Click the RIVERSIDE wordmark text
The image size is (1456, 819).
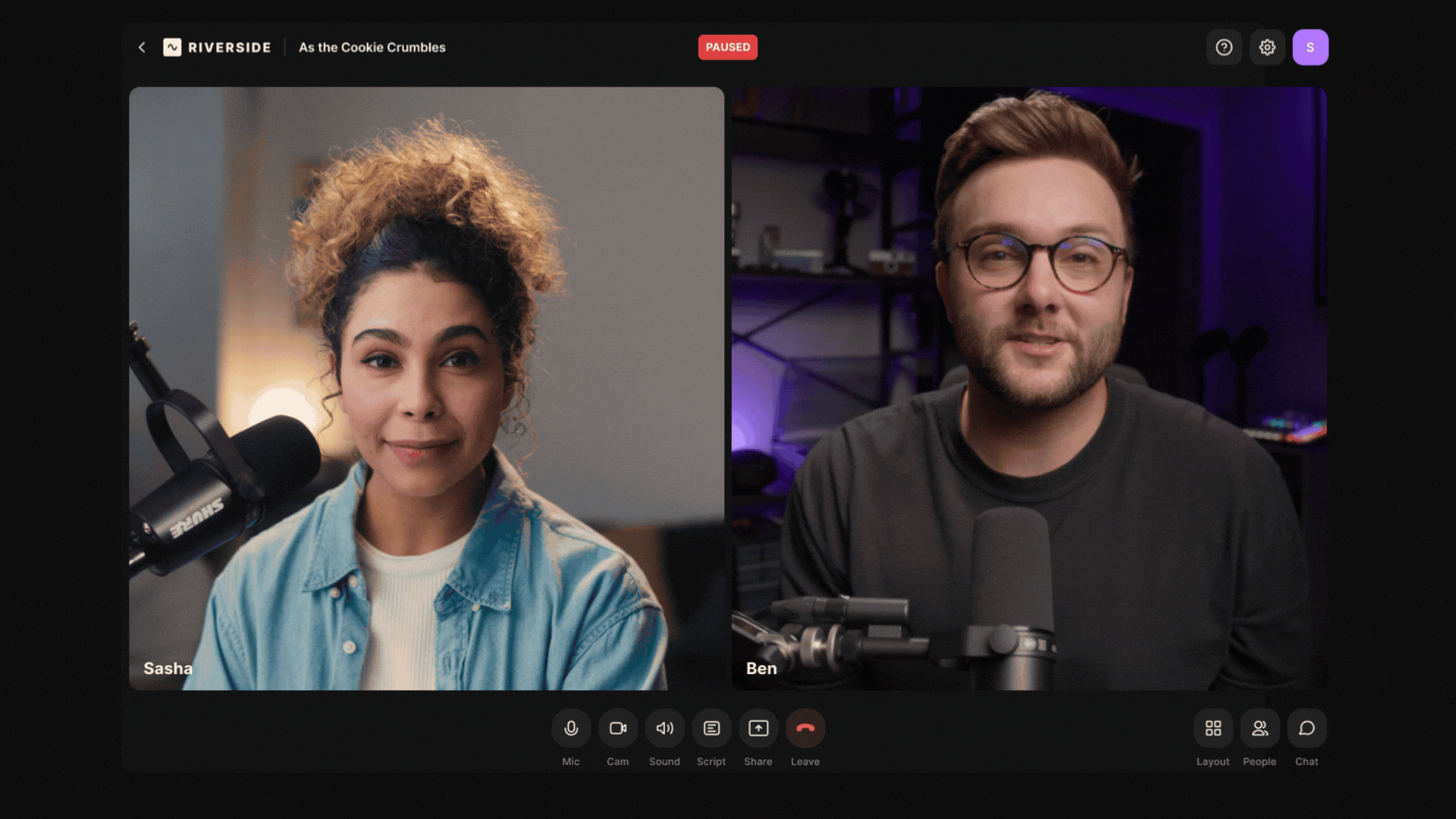230,47
